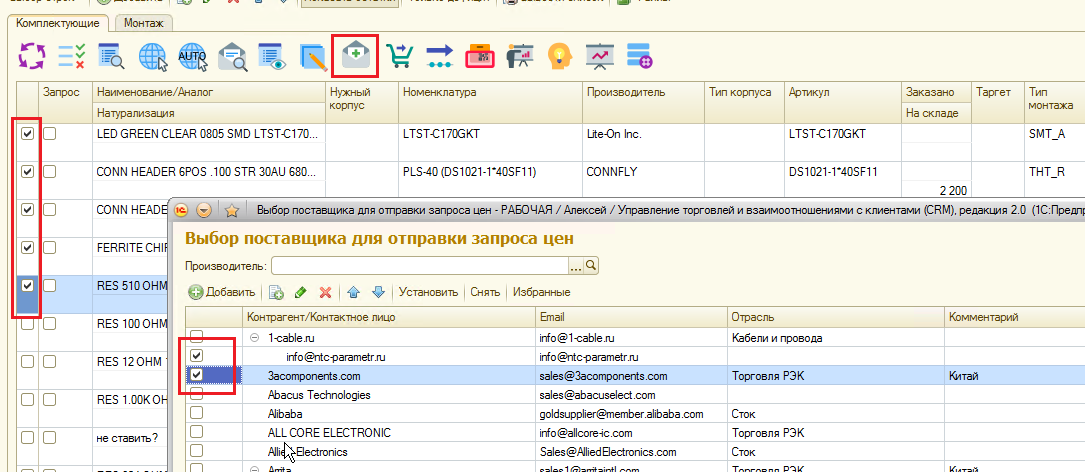This screenshot has height=472, width=1085.
Task: Click the yellow lightbulb head icon
Action: click(x=558, y=56)
